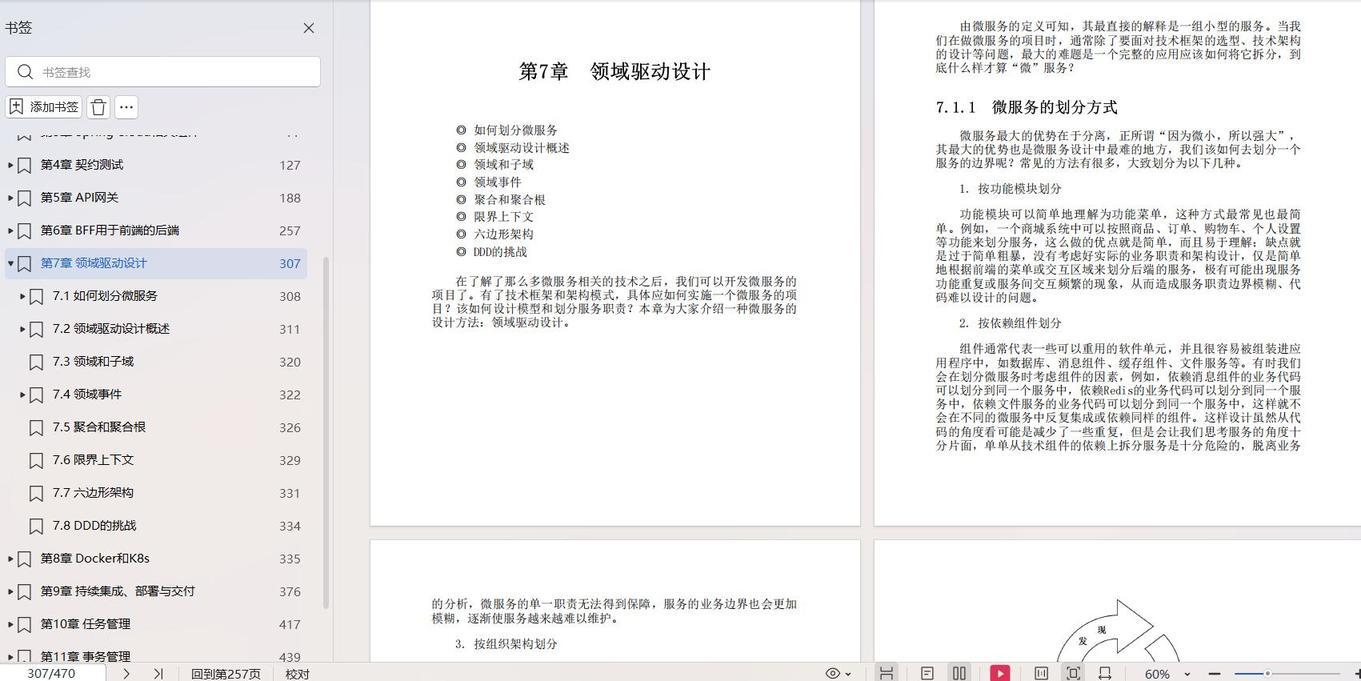Open bookmark 7.6 限界上下文

coord(93,460)
